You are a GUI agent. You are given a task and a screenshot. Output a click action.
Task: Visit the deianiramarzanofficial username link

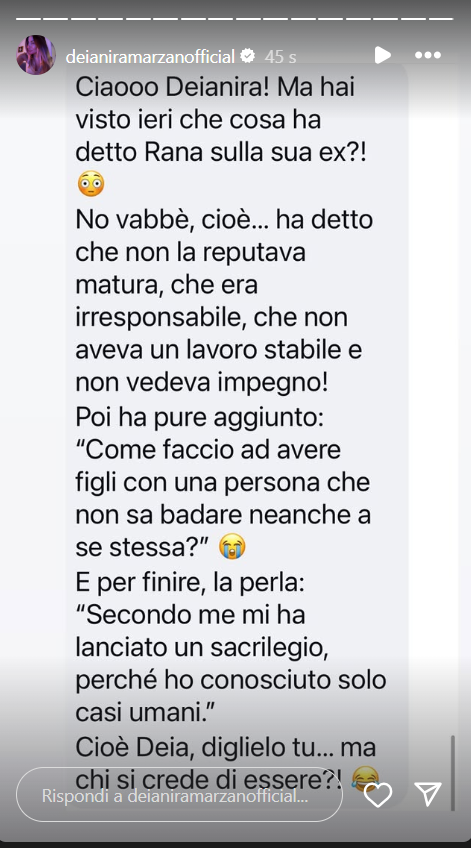coord(150,56)
